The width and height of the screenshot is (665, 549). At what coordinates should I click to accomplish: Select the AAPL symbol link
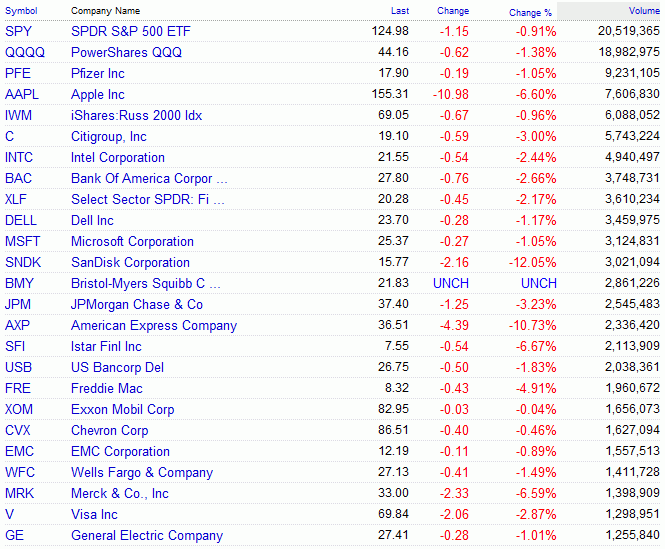click(22, 94)
